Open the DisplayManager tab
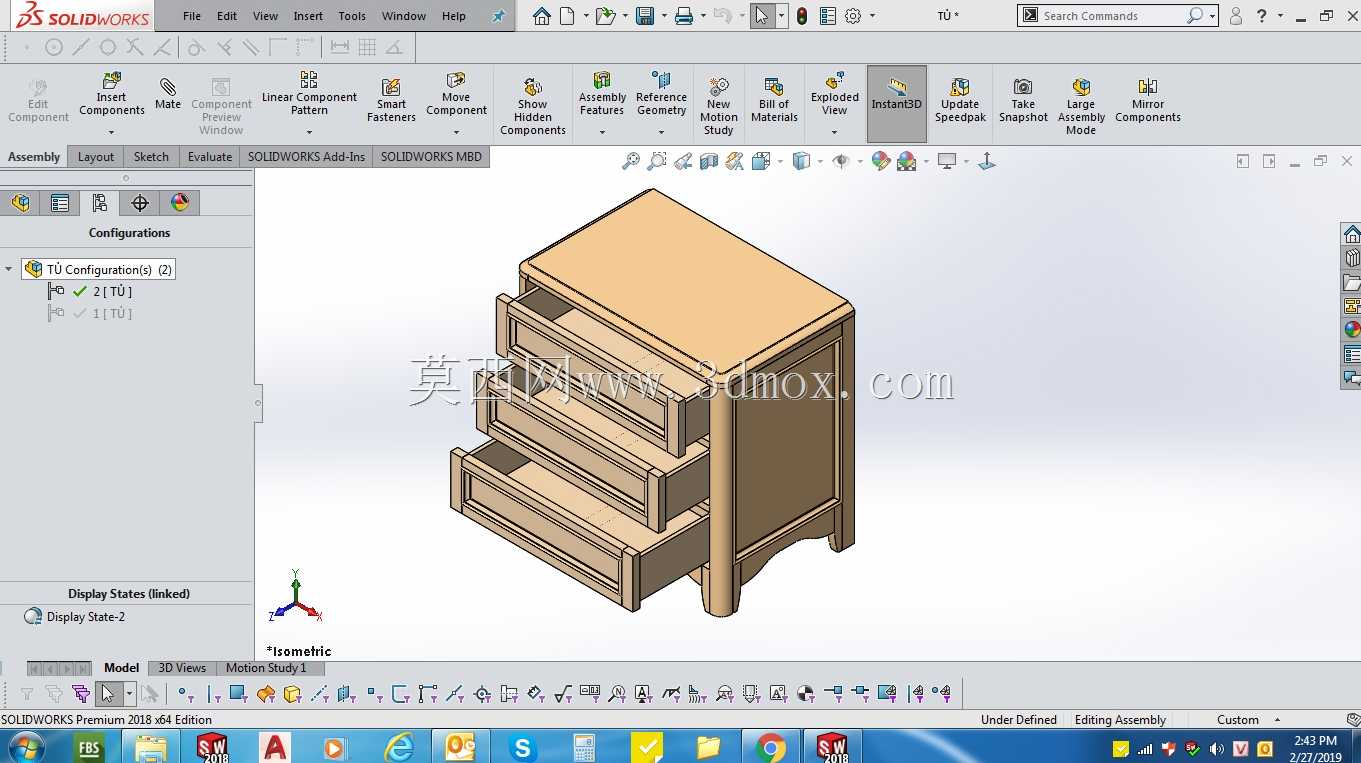Viewport: 1361px width, 763px height. (180, 203)
